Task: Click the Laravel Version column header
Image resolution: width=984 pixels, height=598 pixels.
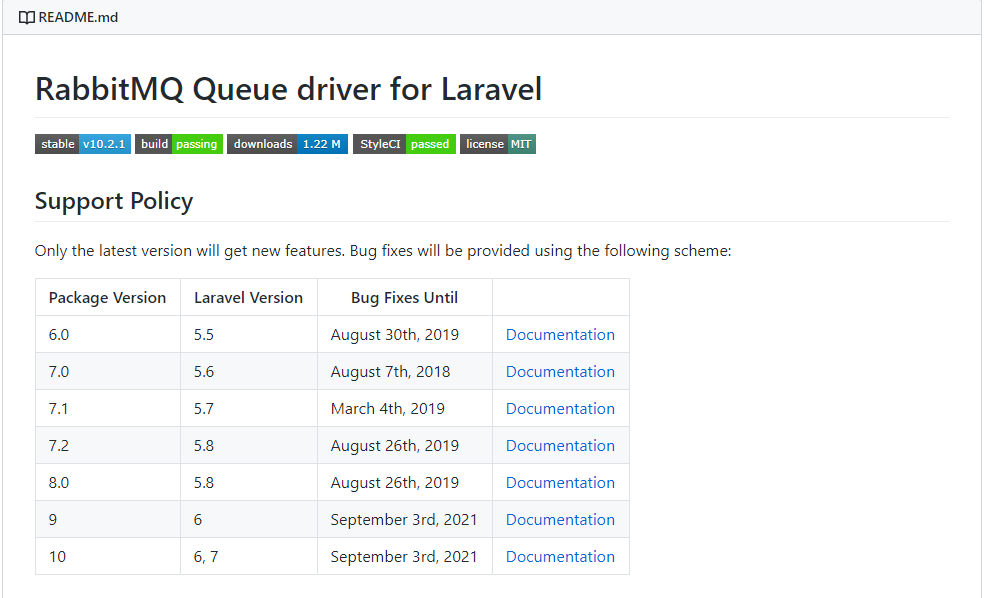Action: (x=248, y=298)
